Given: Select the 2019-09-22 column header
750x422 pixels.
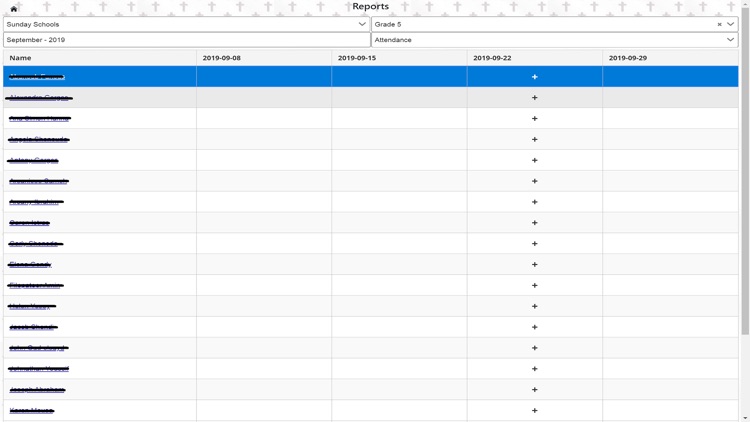Looking at the screenshot, I should pos(535,58).
